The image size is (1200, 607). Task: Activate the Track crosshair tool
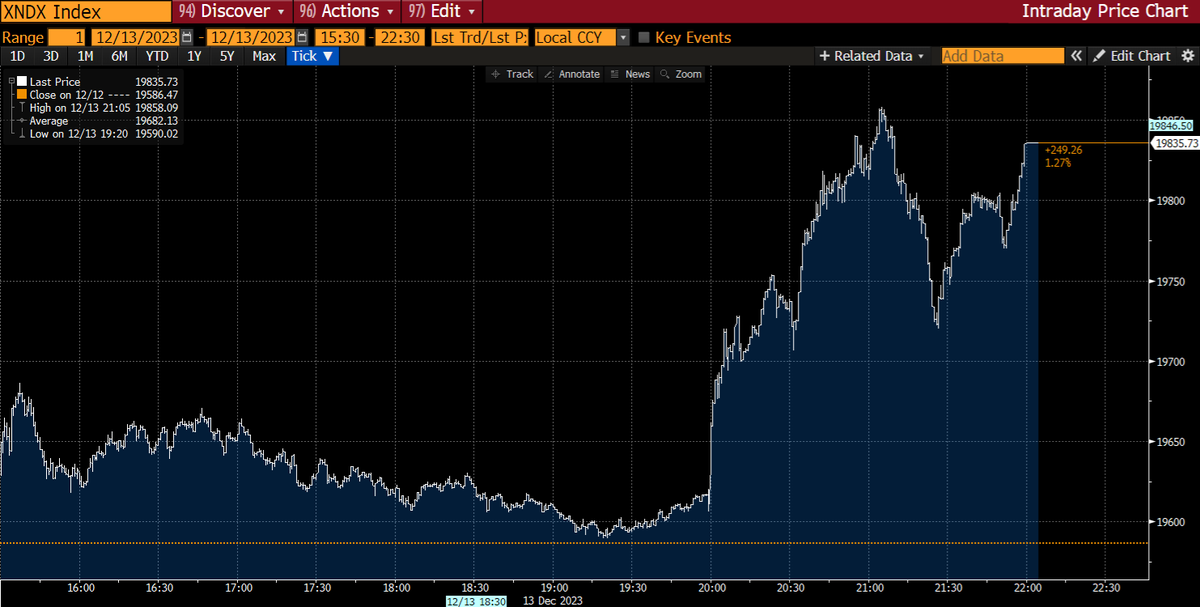click(513, 74)
